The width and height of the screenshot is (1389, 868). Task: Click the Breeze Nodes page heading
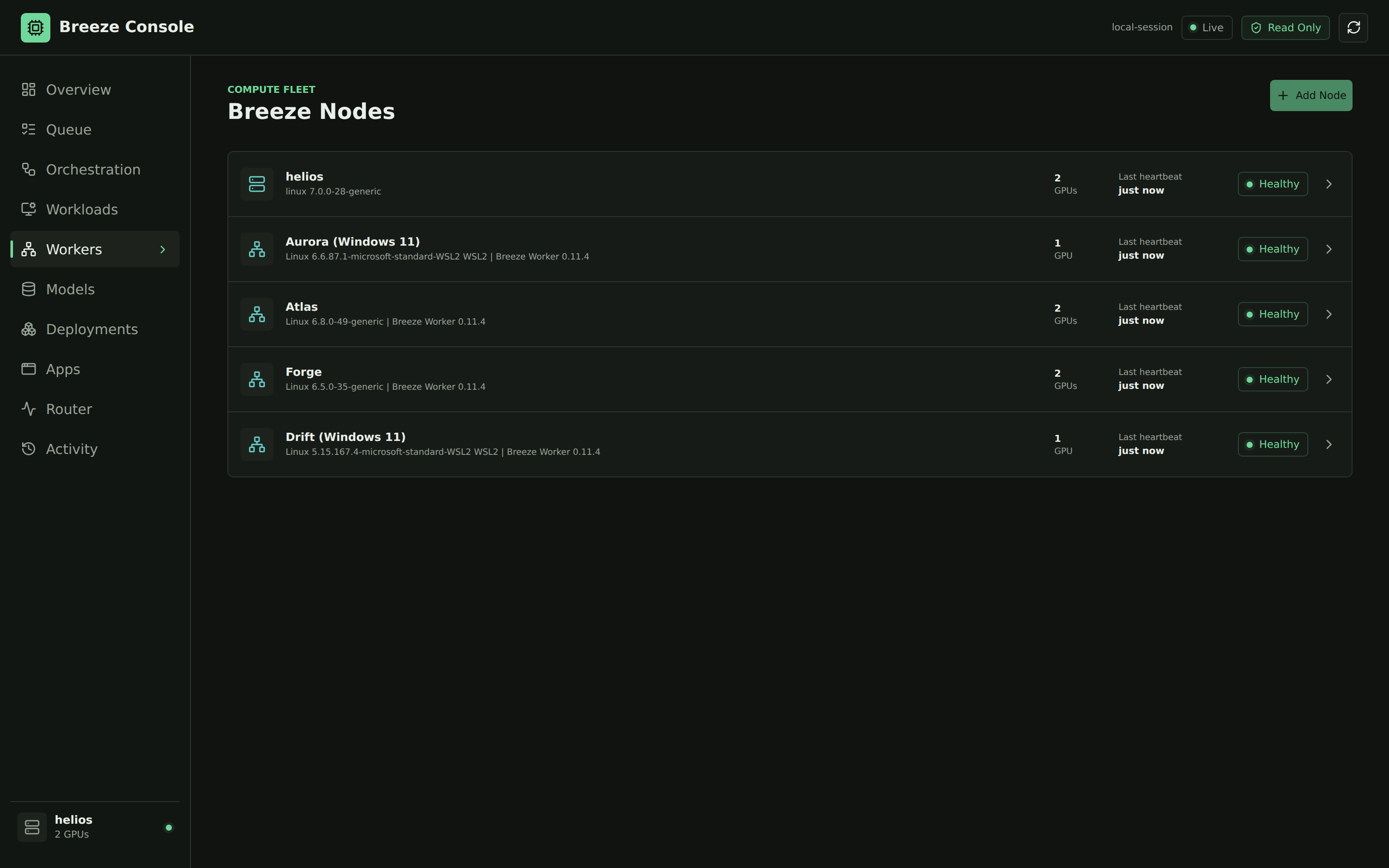pyautogui.click(x=311, y=112)
